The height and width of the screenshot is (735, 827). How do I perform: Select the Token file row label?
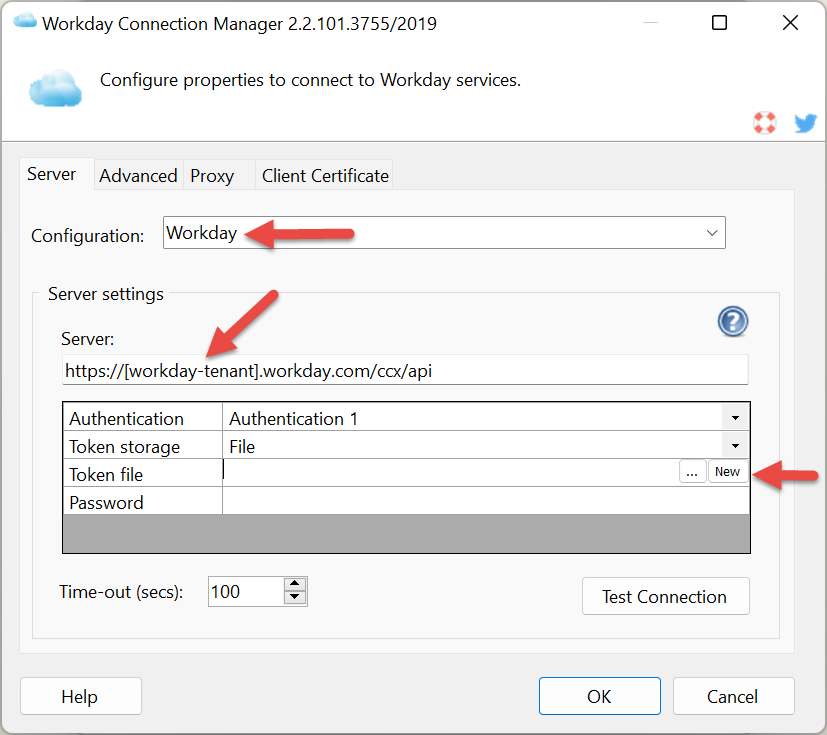click(106, 475)
